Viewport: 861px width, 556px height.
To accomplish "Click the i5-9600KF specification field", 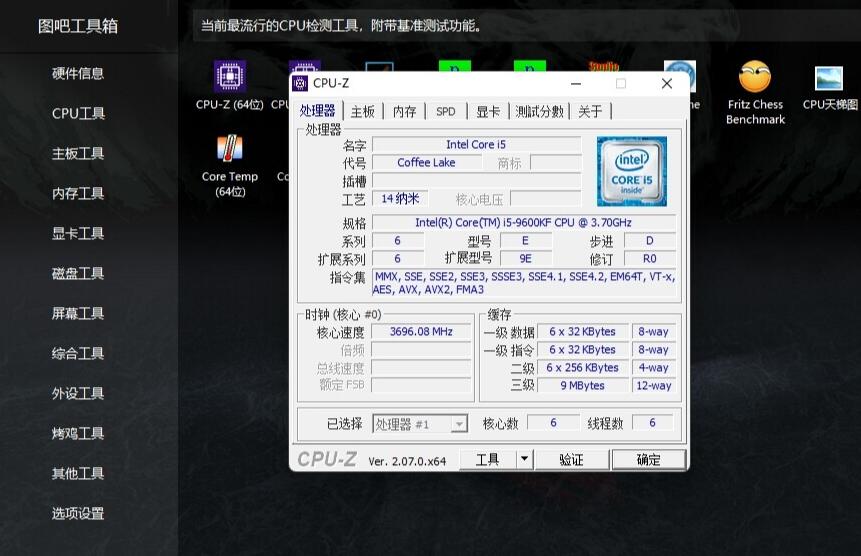I will point(523,222).
